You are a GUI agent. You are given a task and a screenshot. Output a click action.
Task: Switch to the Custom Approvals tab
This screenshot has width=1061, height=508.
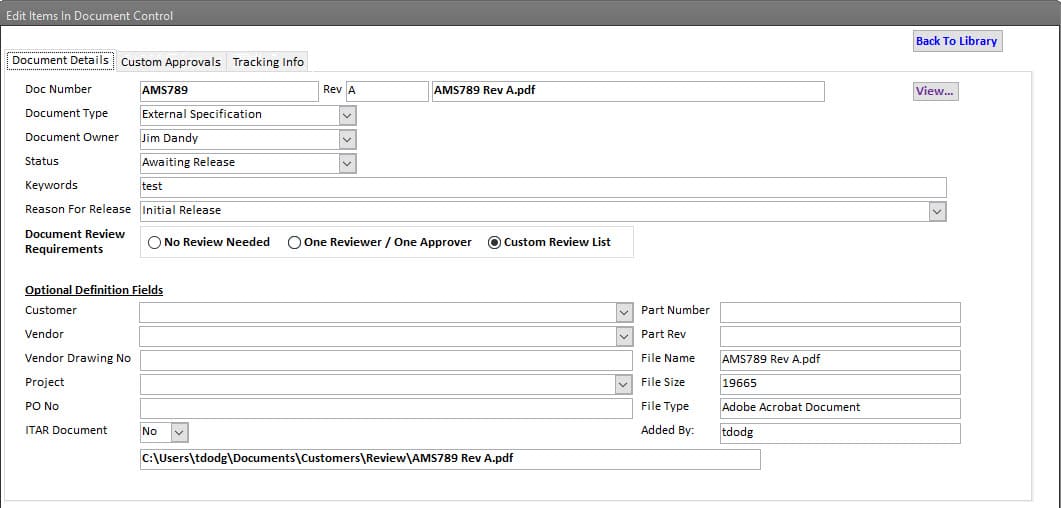171,62
